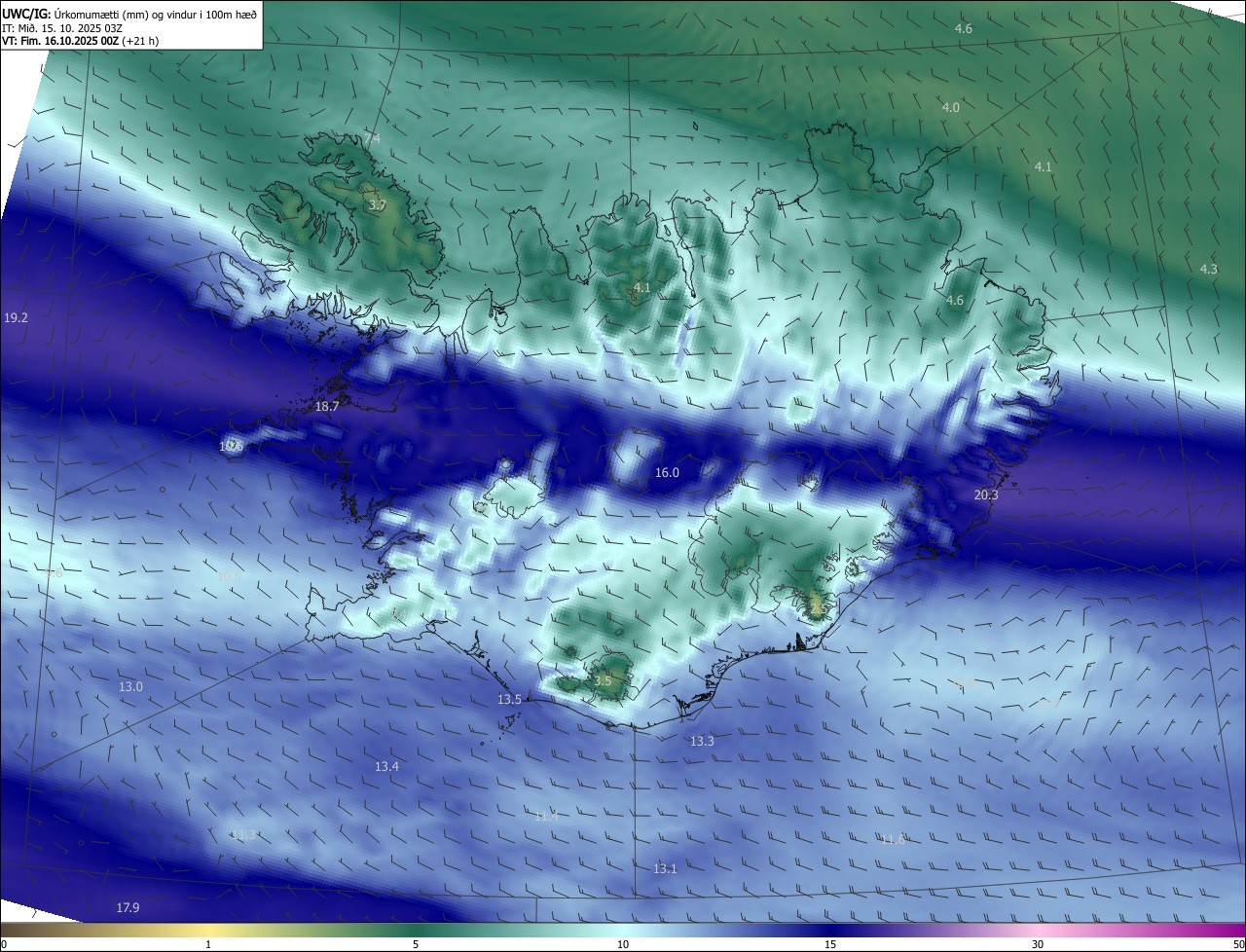Pick the pale pink section of the colorbar
Viewport: 1246px width, 952px height.
1038,930
